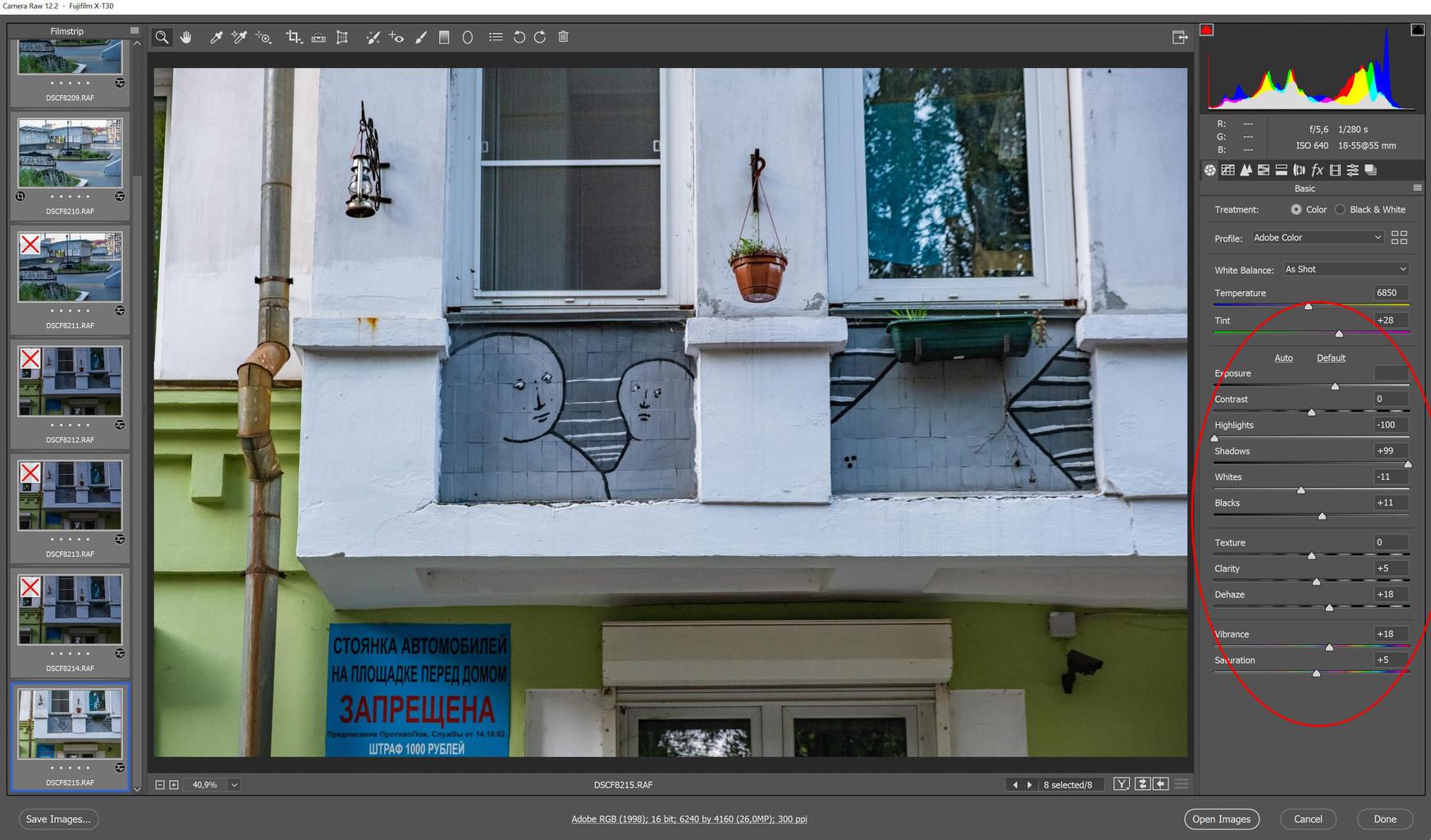
Task: Open the Split Toning tab
Action: tap(1281, 170)
